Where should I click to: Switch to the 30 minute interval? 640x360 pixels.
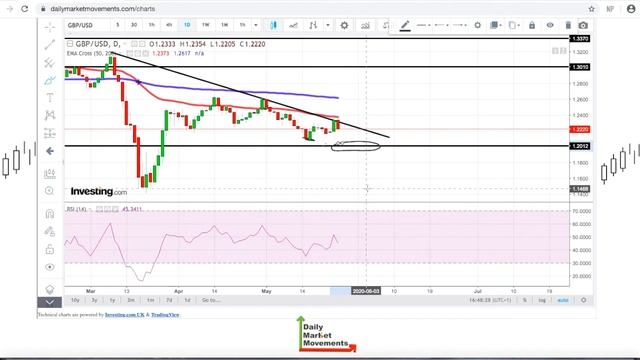click(134, 25)
